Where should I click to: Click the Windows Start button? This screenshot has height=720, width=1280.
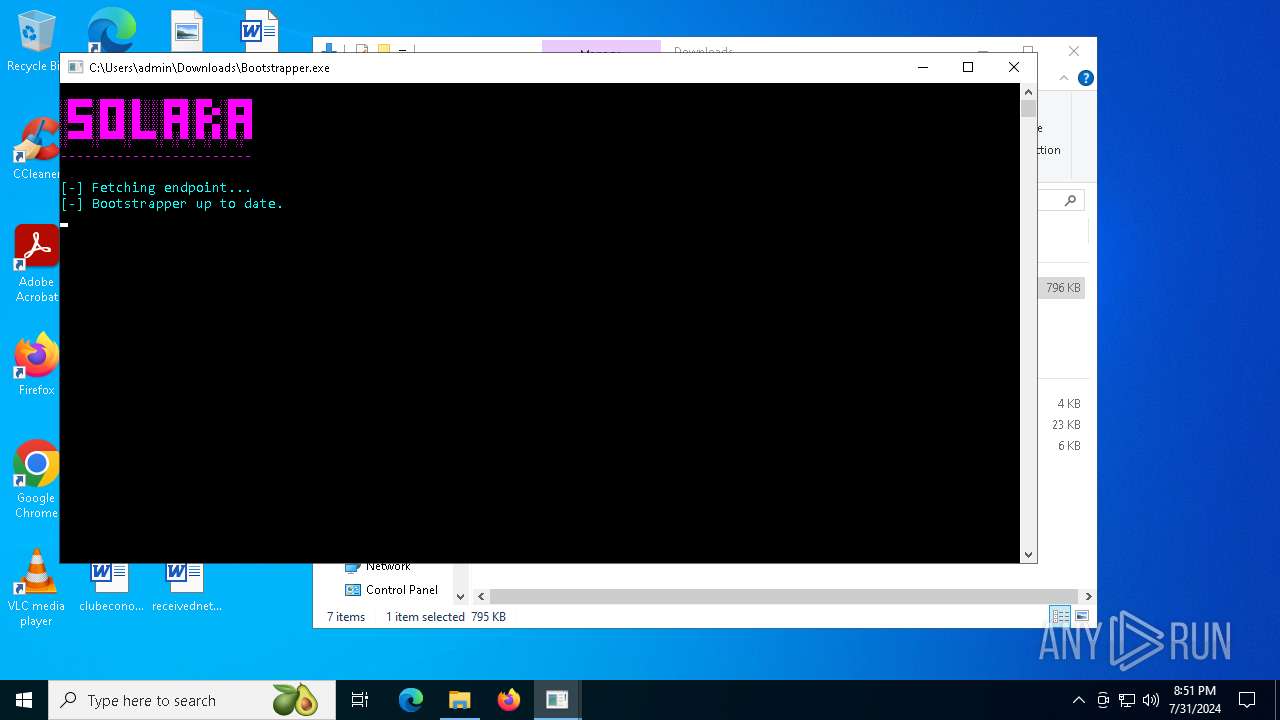[24, 700]
